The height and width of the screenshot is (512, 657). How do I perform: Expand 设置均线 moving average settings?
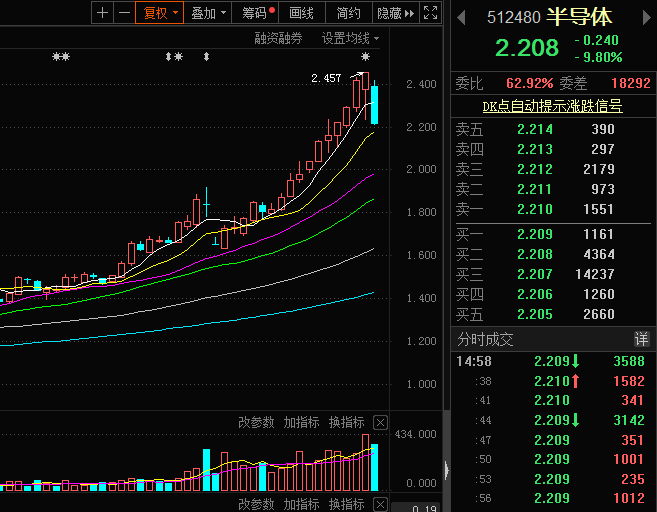click(x=350, y=39)
